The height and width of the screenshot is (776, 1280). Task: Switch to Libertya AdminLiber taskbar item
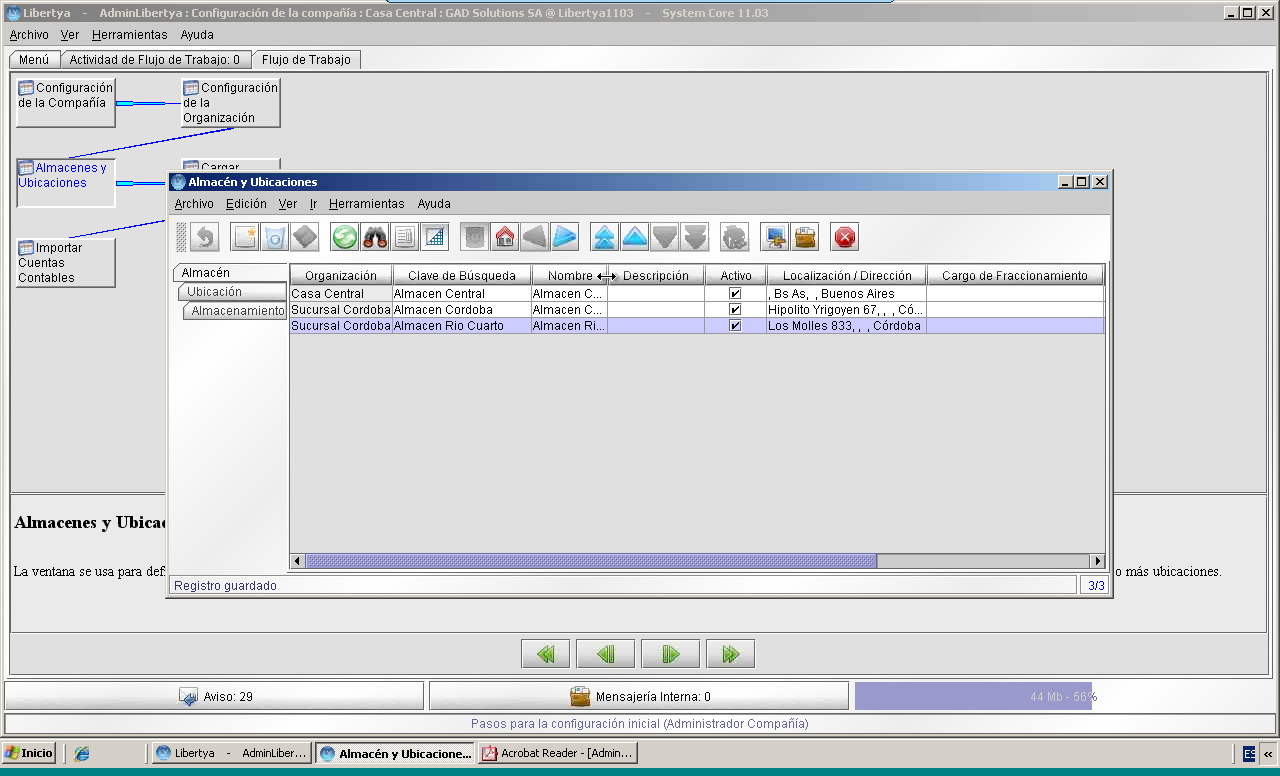[x=232, y=753]
